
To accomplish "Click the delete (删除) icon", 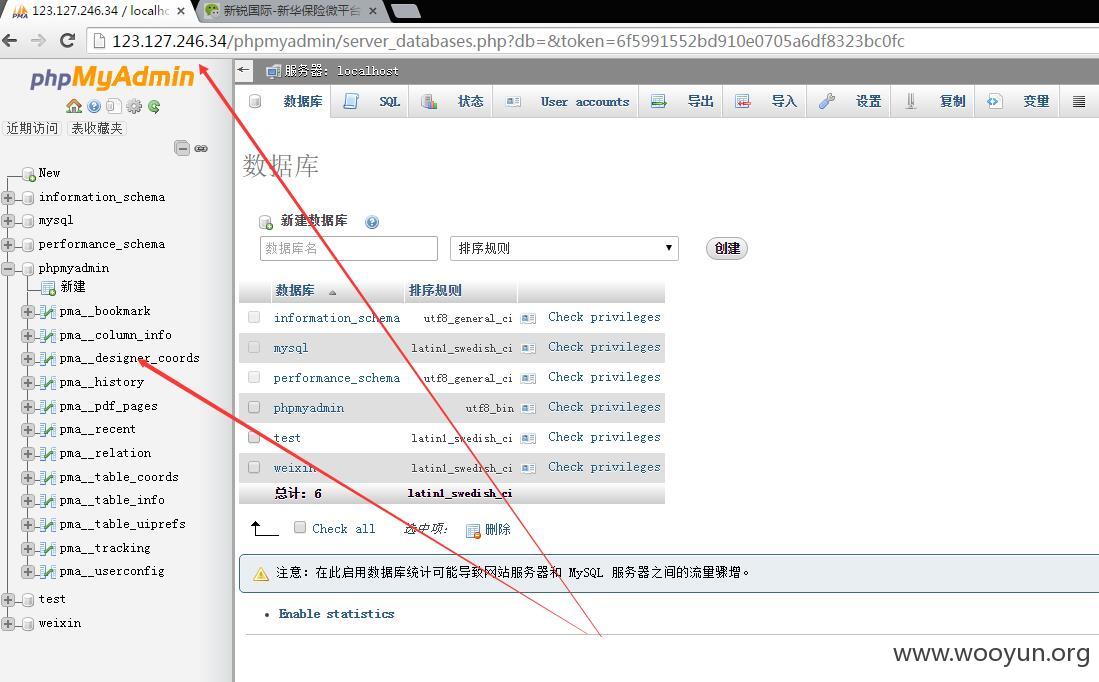I will tap(473, 531).
